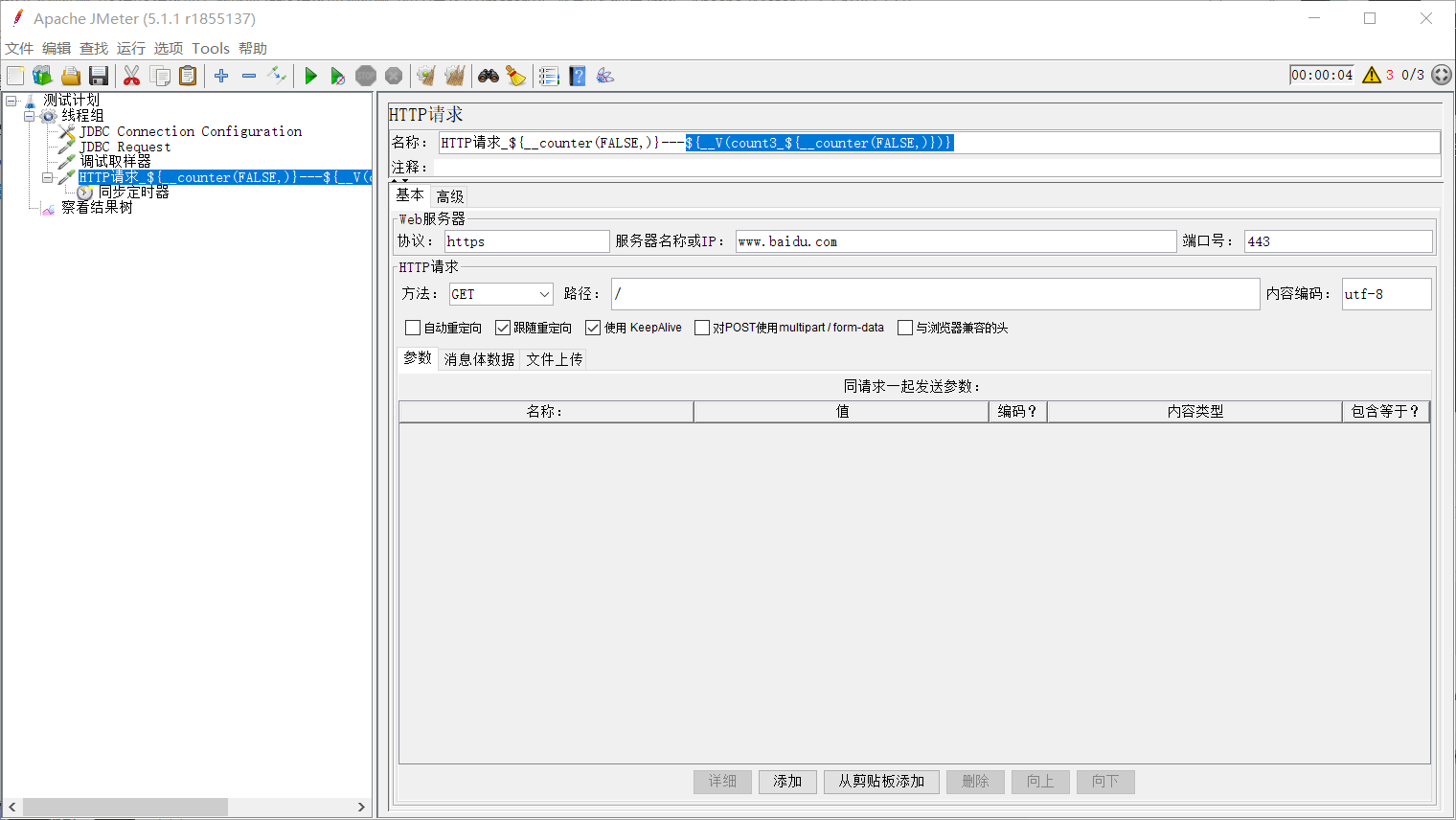Open the 文件上传 tab
This screenshot has height=820, width=1456.
[x=555, y=359]
